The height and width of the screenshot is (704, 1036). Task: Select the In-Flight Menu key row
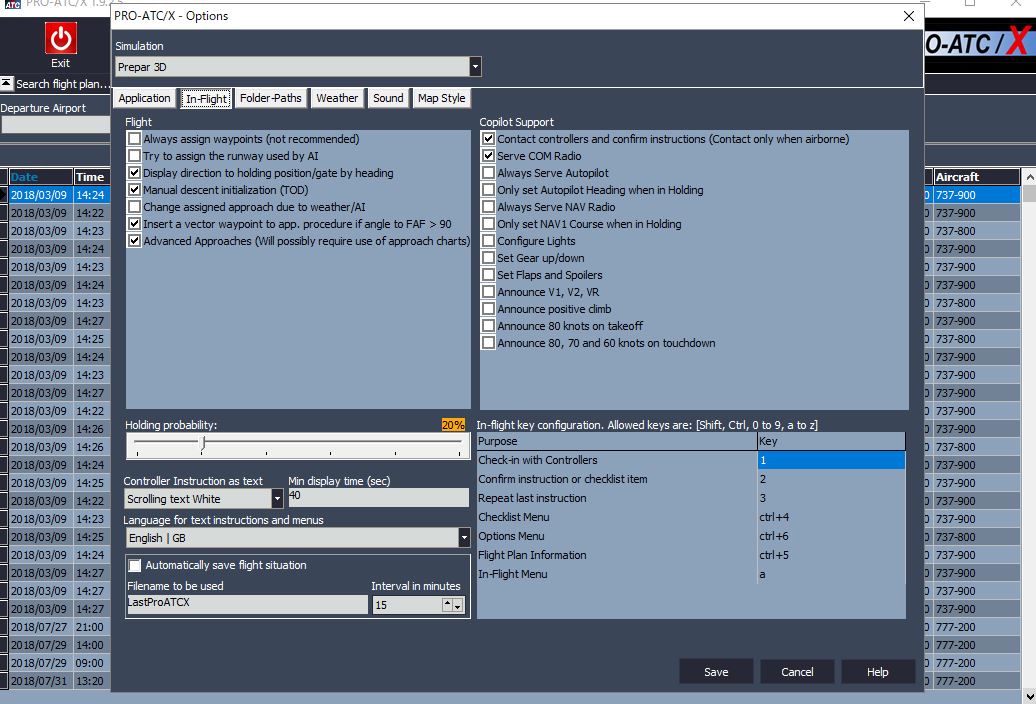(x=691, y=575)
